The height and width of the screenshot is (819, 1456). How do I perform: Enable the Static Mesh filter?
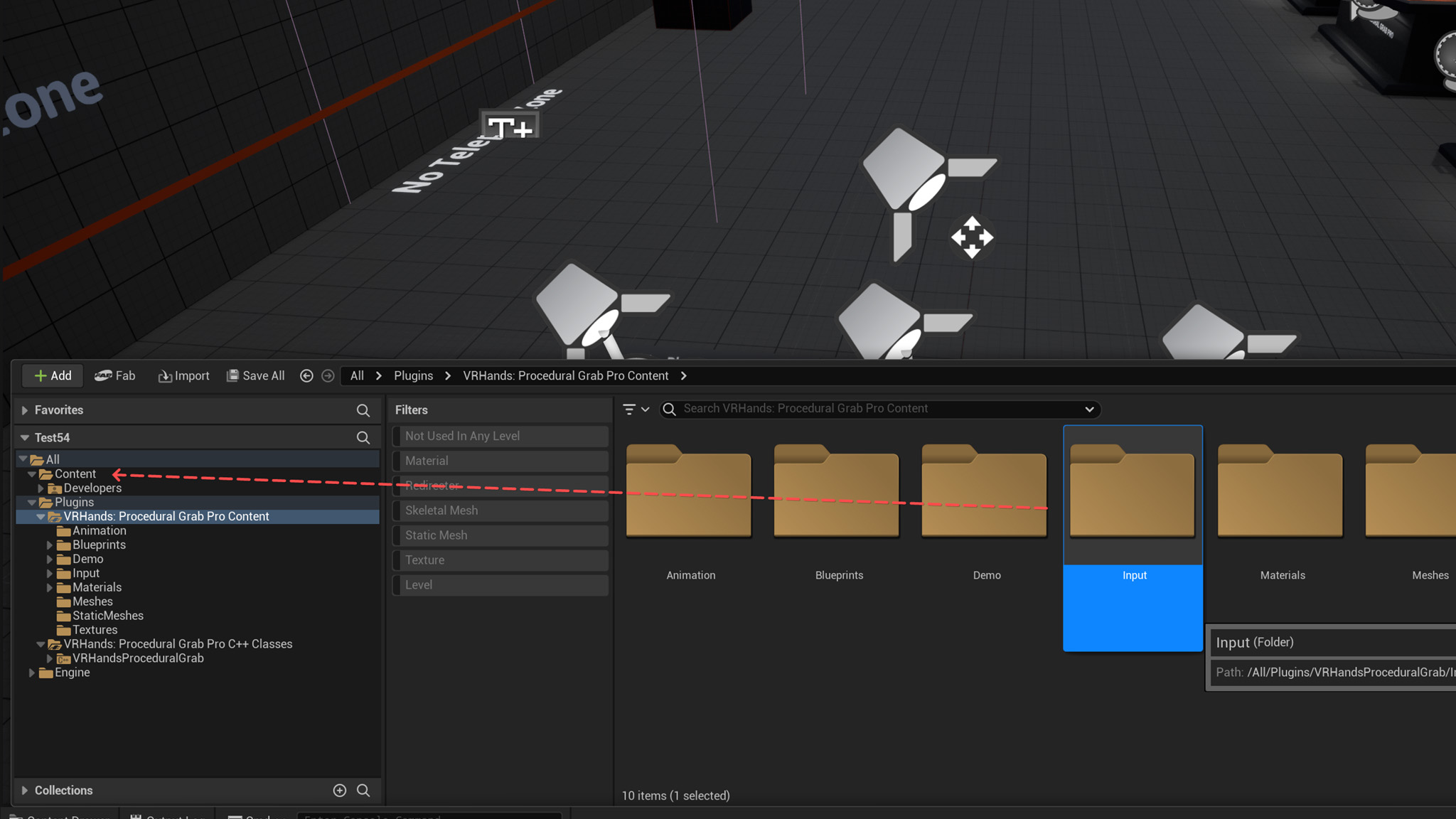coord(501,535)
